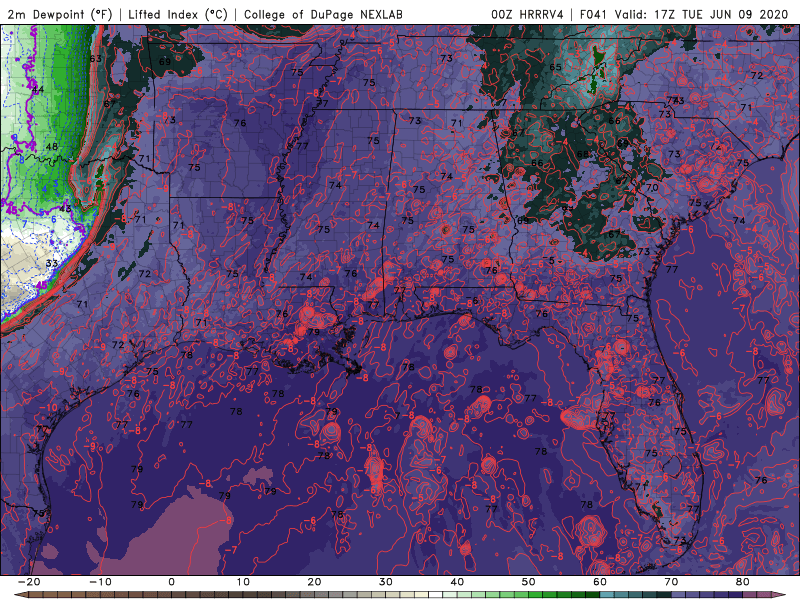This screenshot has width=800, height=600.
Task: Click the '68' dewpoint value on the map
Action: pyautogui.click(x=583, y=154)
